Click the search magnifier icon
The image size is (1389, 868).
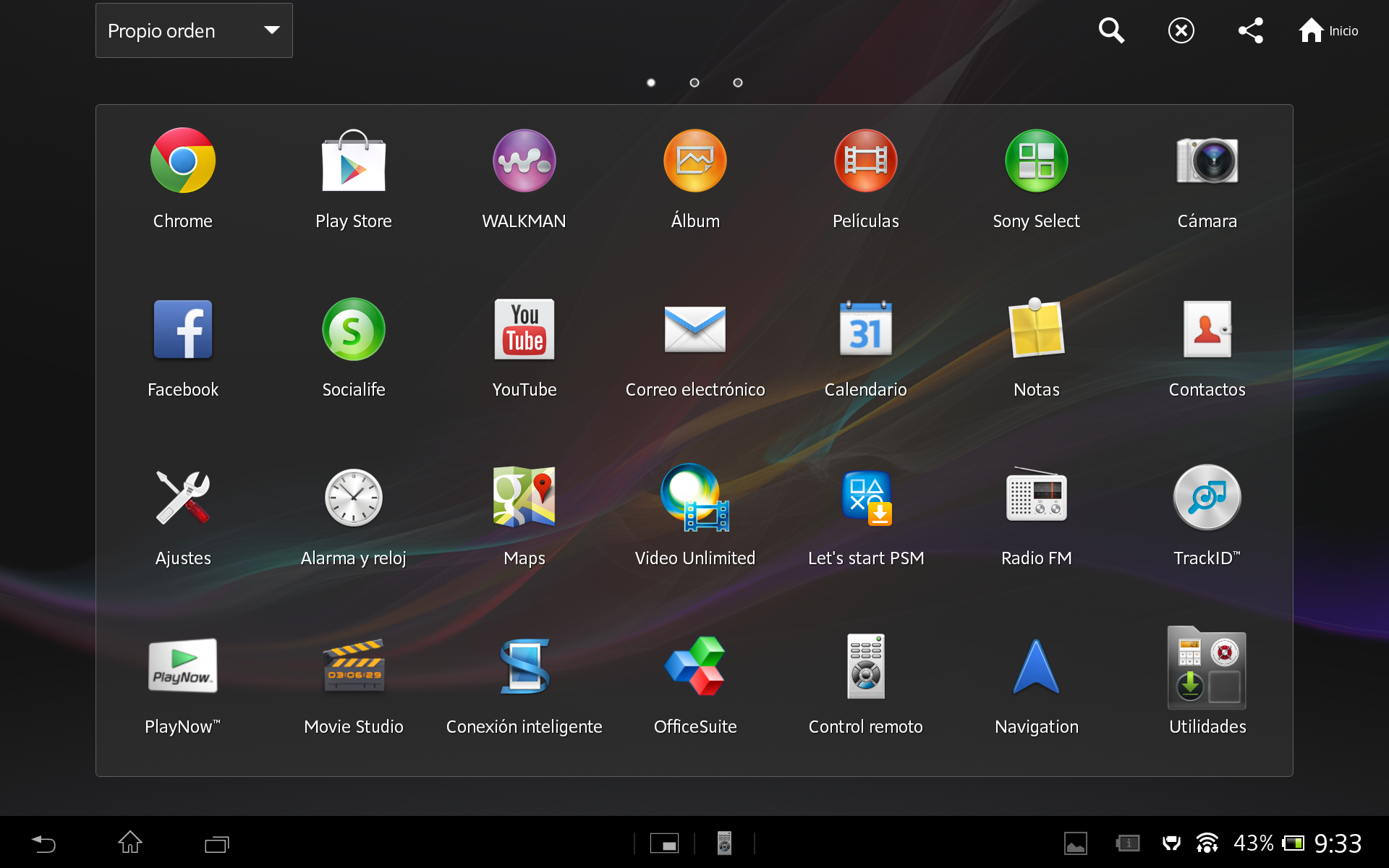tap(1111, 30)
